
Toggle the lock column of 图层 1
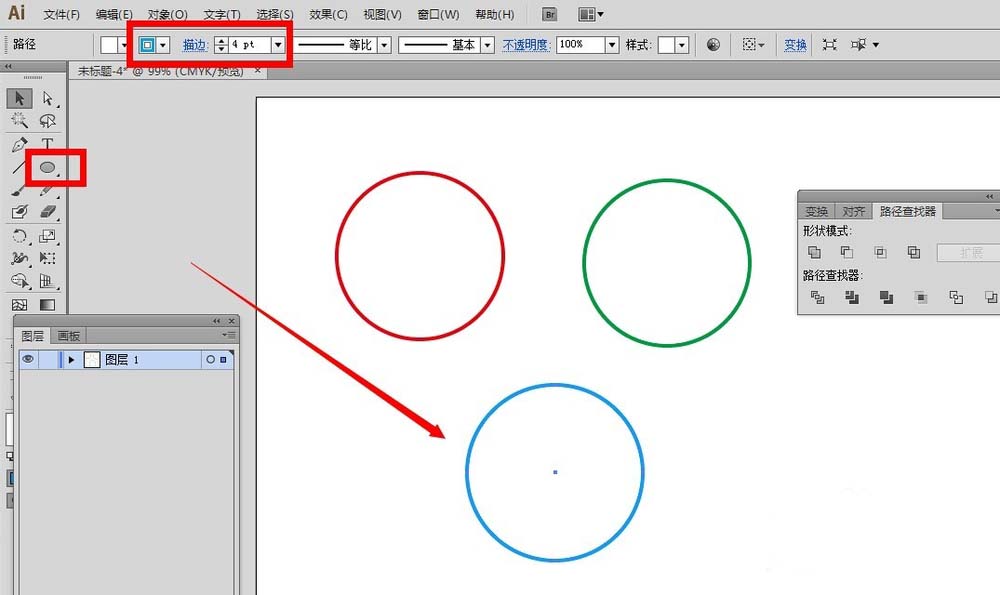tap(47, 360)
